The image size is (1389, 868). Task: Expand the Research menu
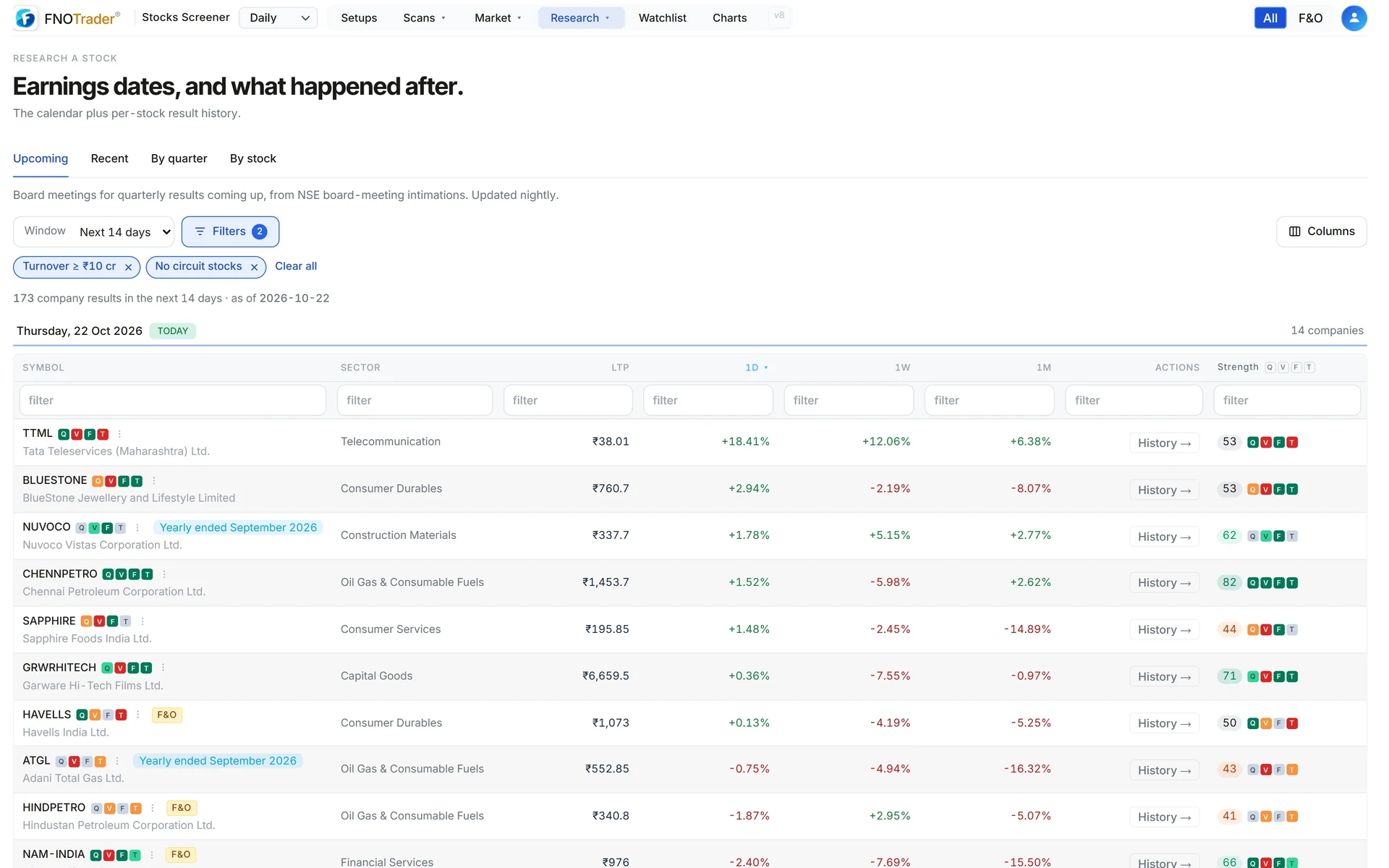point(581,18)
